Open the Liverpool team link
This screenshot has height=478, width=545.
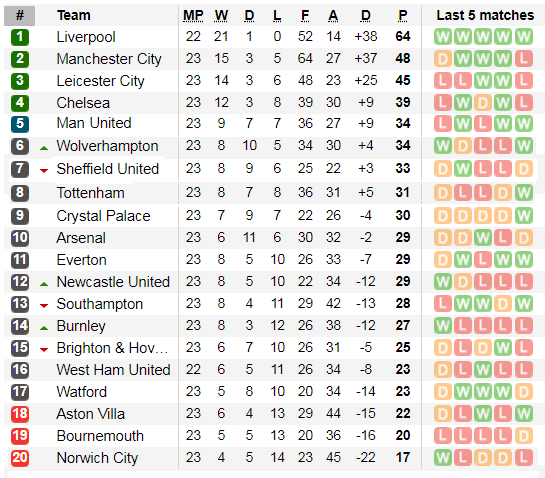pos(86,37)
